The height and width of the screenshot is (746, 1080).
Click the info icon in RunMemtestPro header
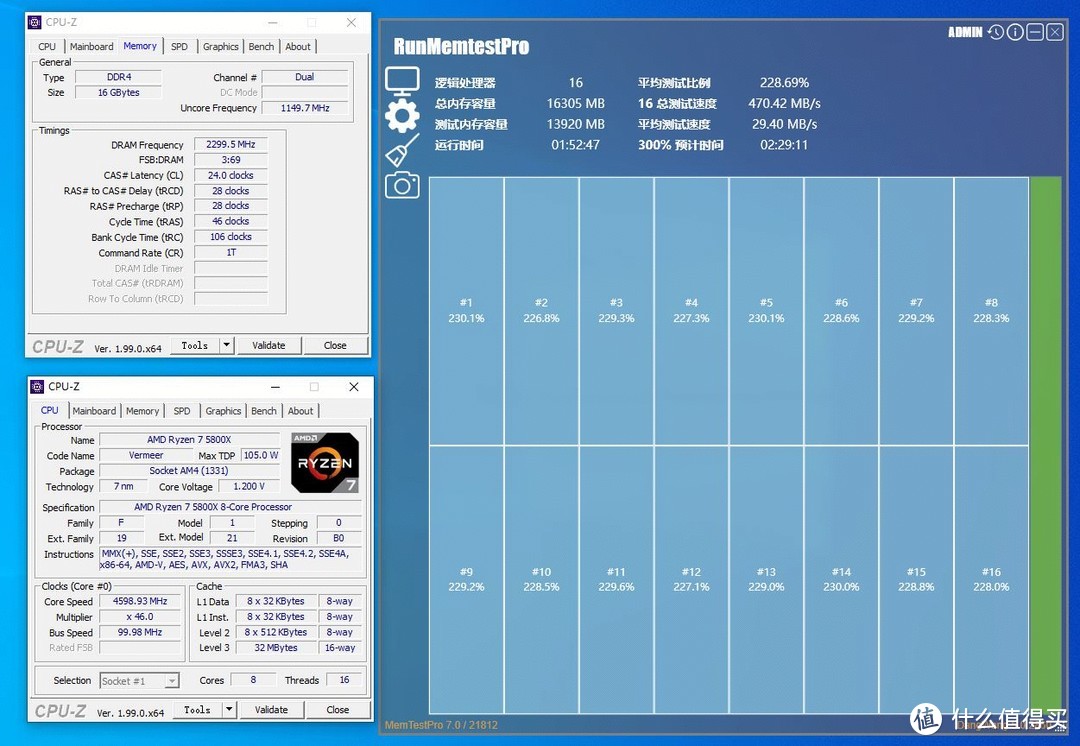(x=1015, y=32)
